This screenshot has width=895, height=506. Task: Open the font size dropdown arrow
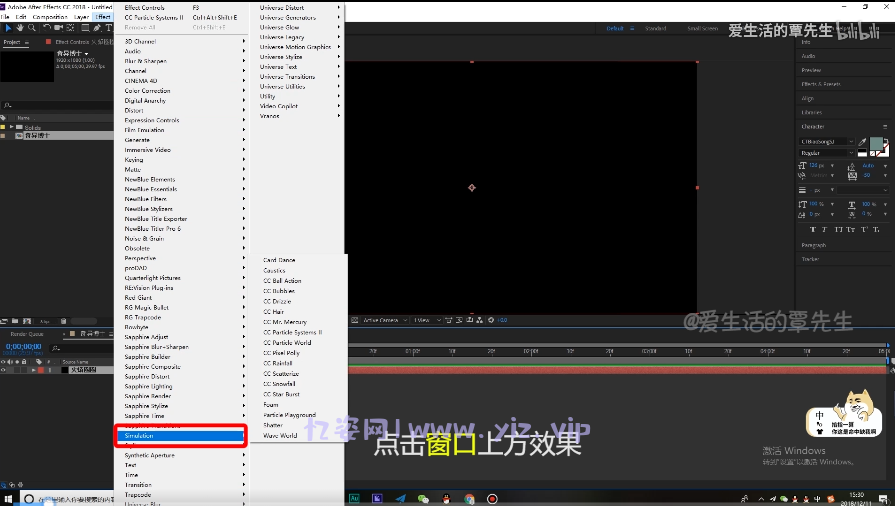(x=833, y=166)
